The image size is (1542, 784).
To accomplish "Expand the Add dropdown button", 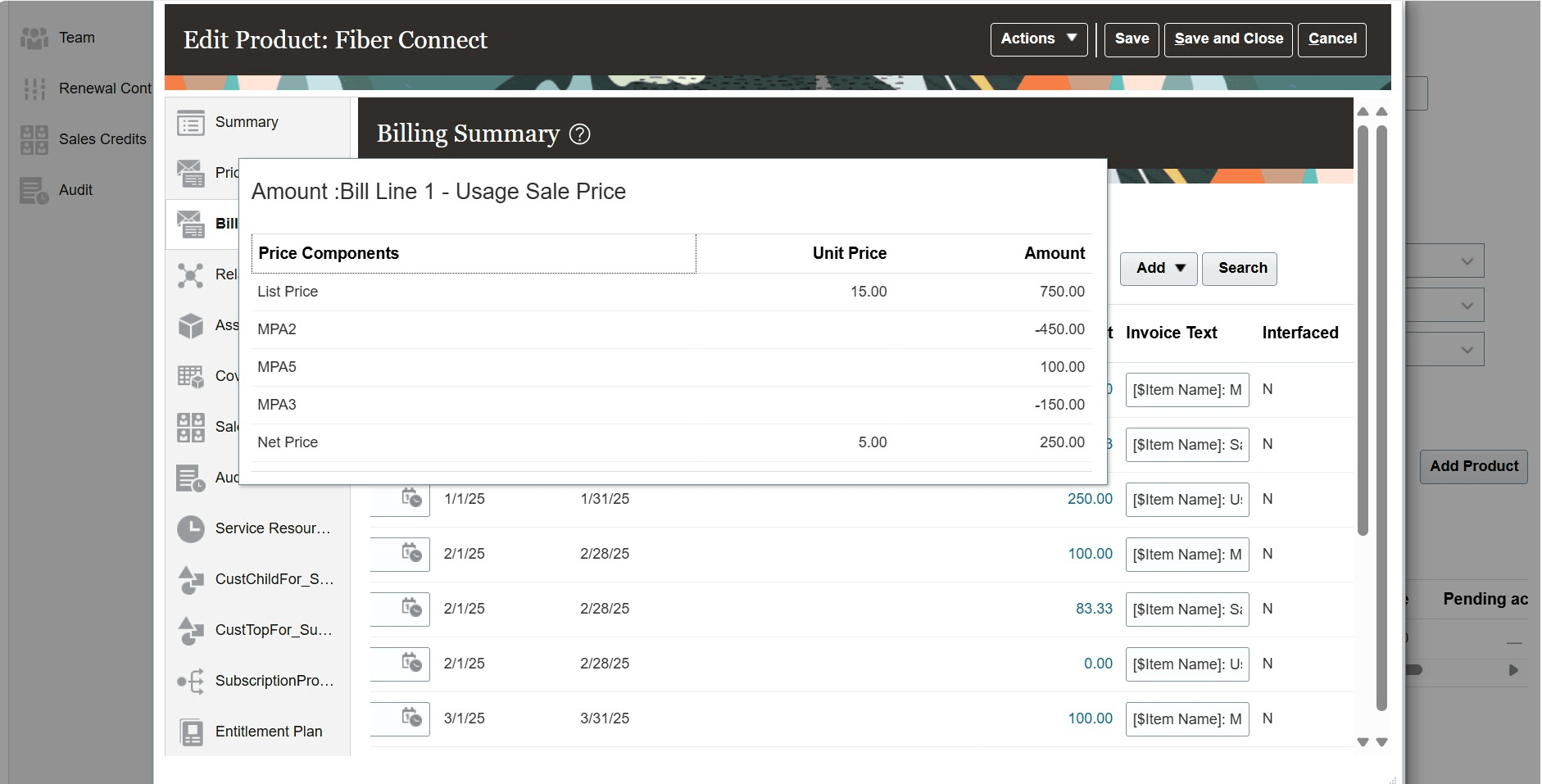I will tap(1159, 269).
